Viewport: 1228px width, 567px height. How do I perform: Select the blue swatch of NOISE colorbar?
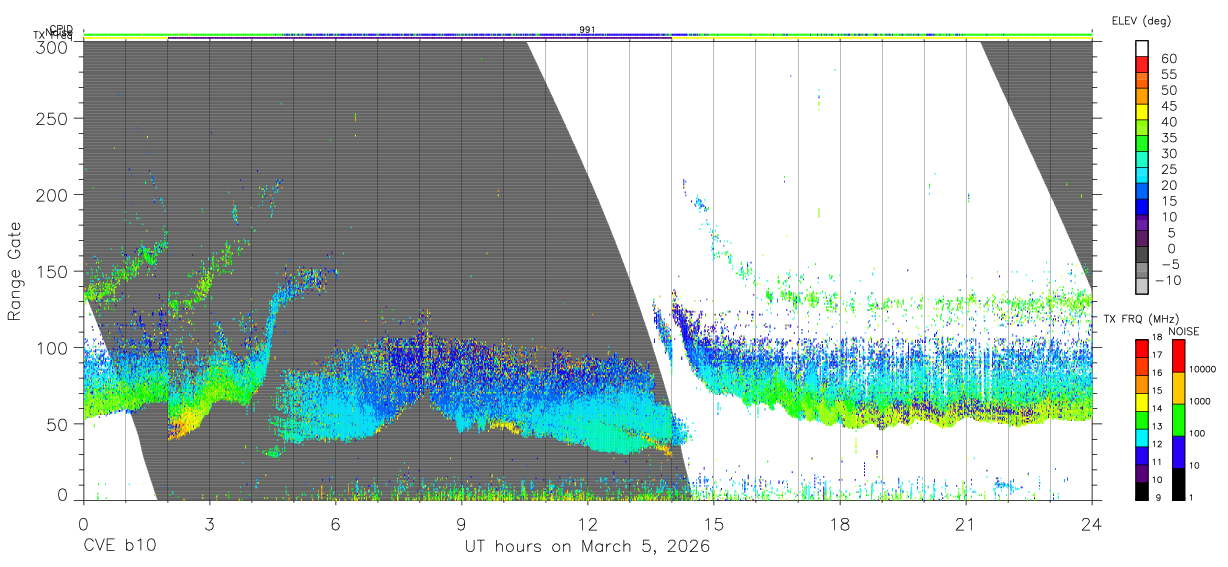tap(1178, 452)
